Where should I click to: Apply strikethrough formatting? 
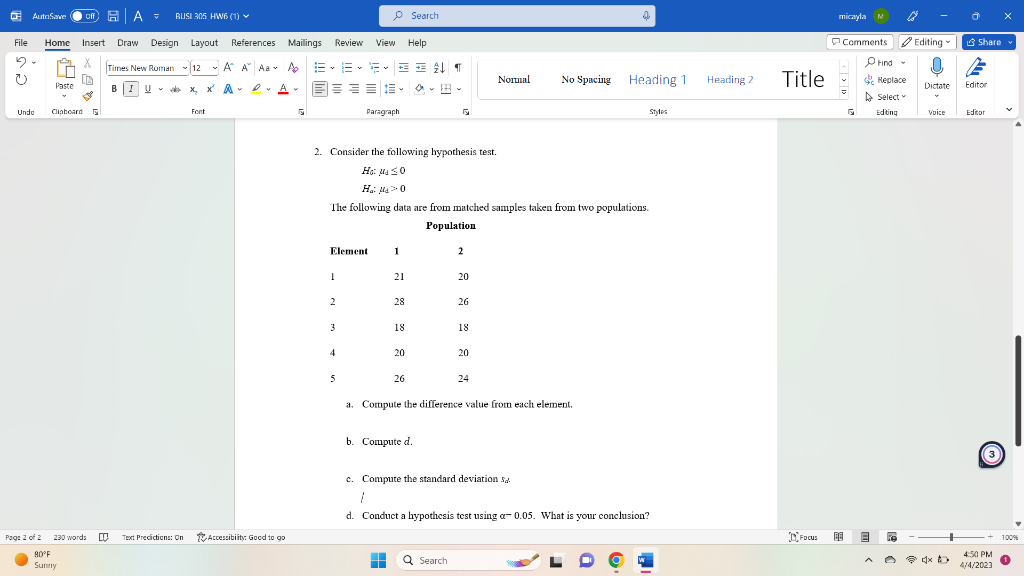(x=176, y=89)
